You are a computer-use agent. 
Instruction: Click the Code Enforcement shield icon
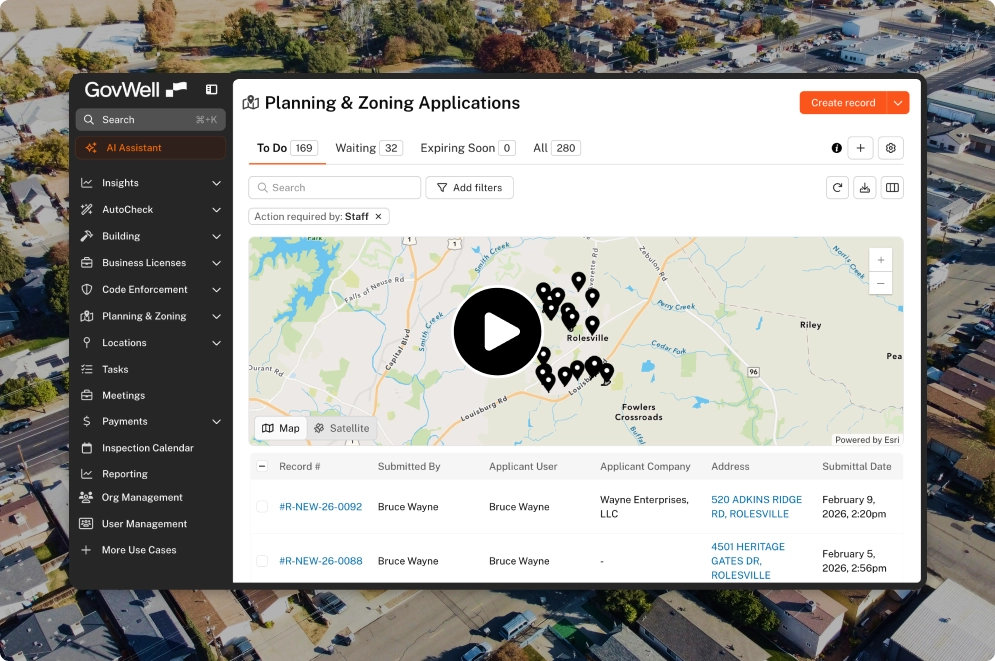[x=87, y=289]
